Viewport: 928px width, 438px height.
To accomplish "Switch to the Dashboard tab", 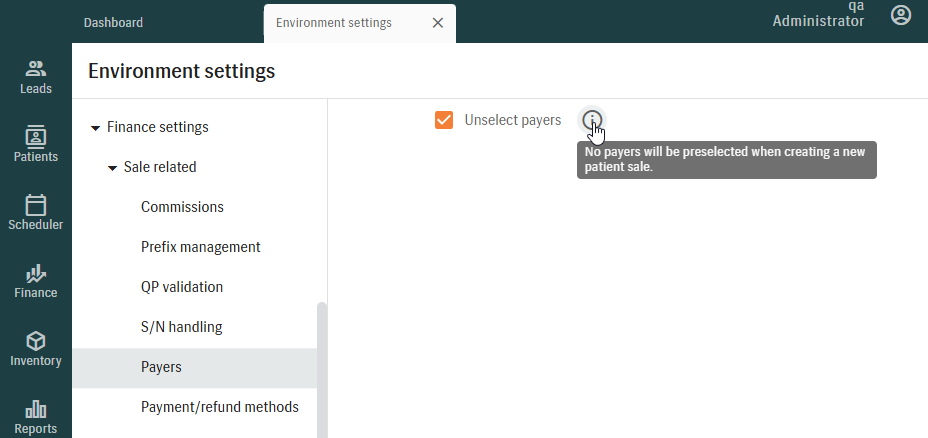I will [x=113, y=23].
